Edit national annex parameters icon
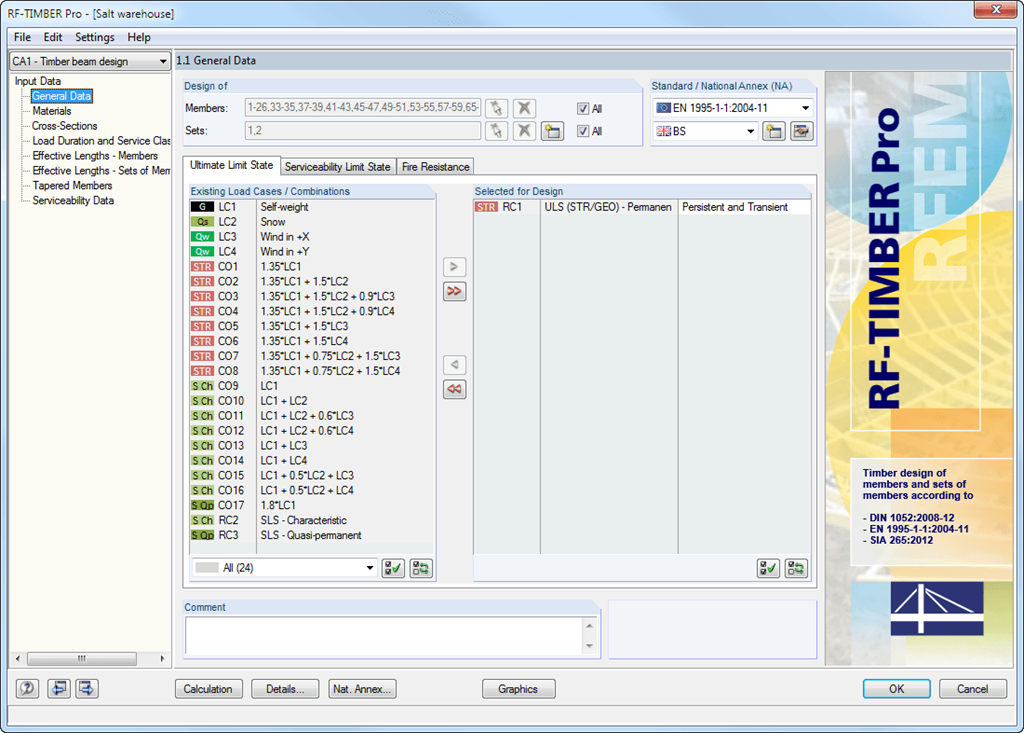1024x733 pixels. [x=801, y=131]
